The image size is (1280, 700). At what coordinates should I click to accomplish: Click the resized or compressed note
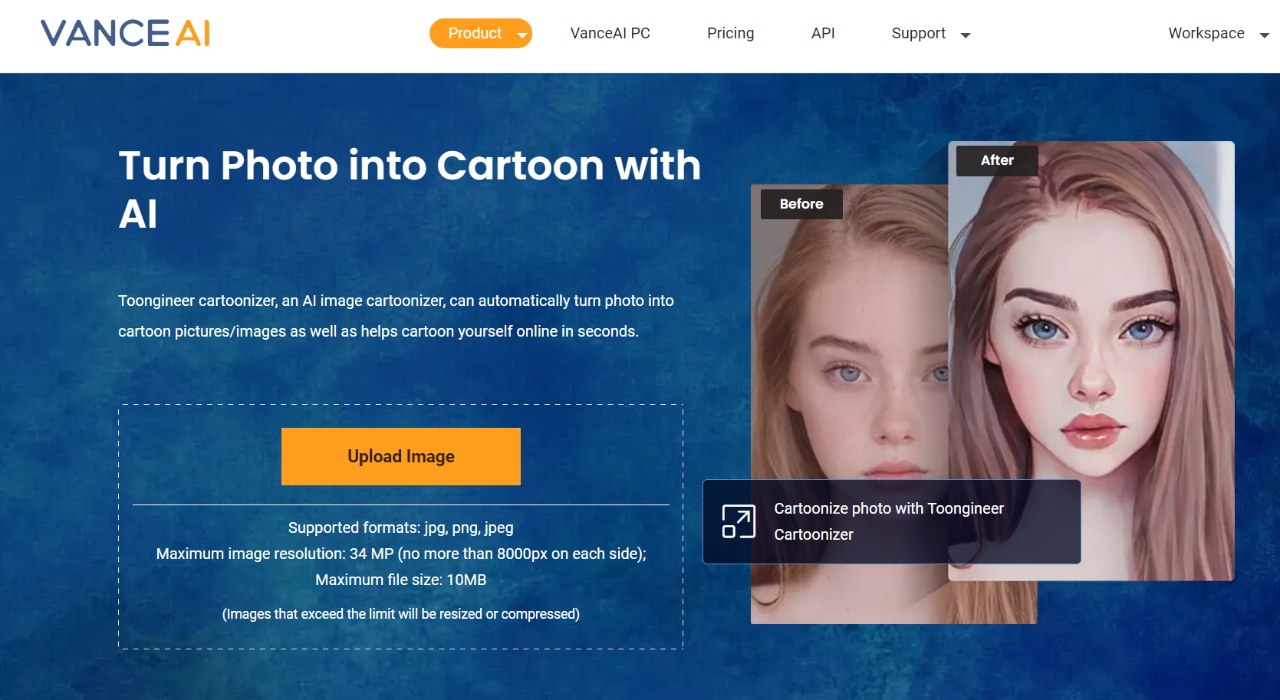(401, 614)
